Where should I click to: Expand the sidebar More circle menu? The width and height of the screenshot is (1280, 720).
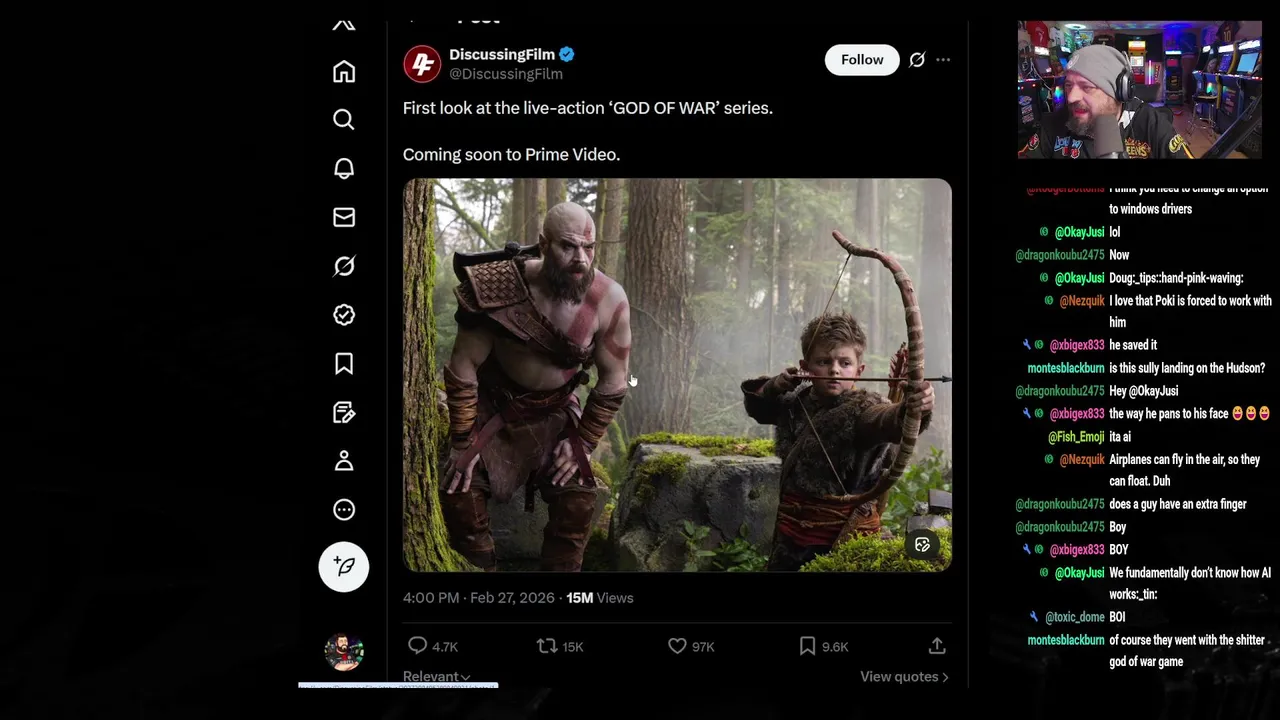click(344, 510)
